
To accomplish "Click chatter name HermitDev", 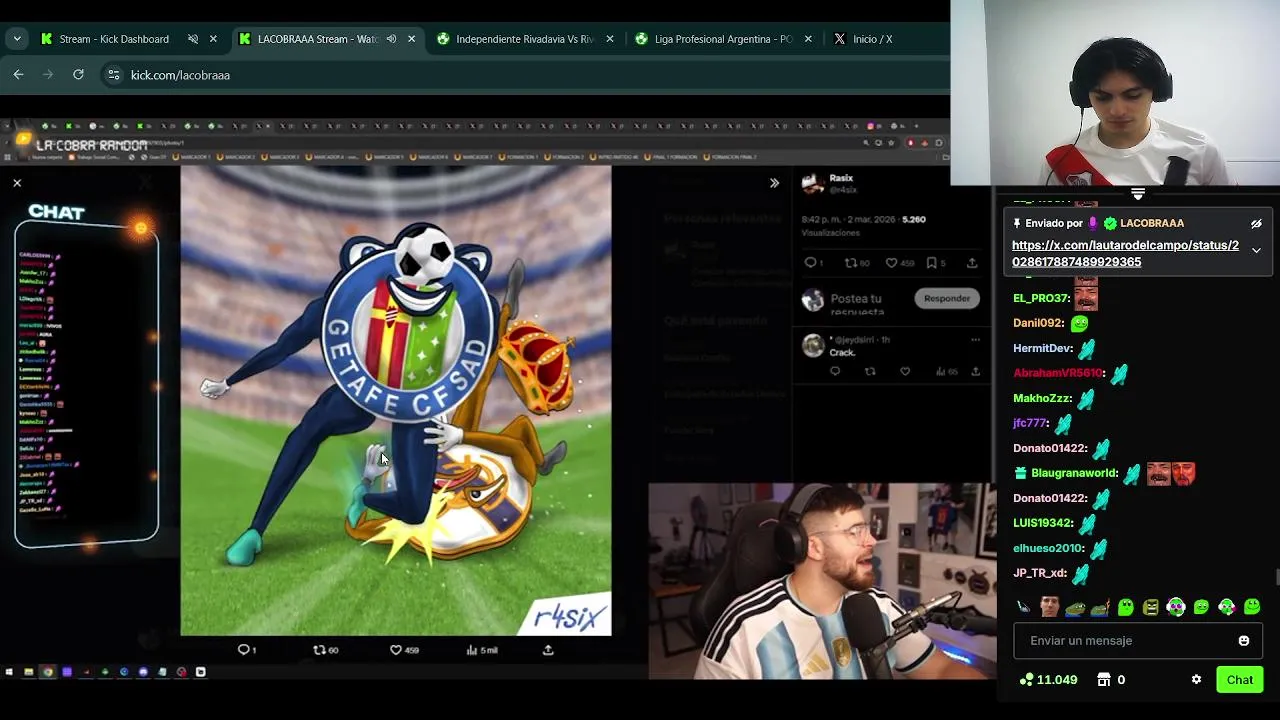I will (1042, 348).
